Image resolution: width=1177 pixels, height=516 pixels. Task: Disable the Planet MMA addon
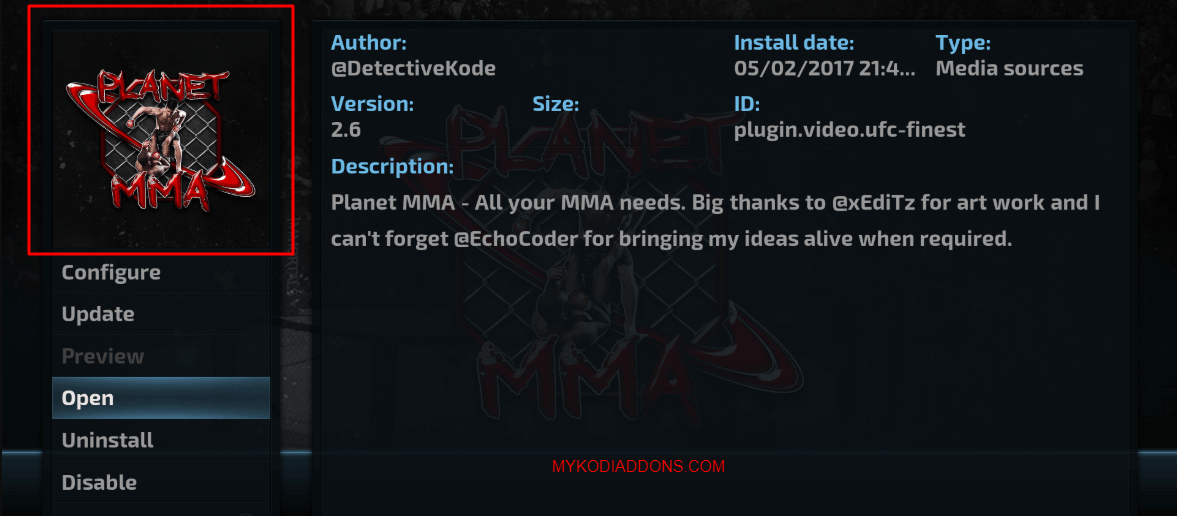pyautogui.click(x=161, y=482)
